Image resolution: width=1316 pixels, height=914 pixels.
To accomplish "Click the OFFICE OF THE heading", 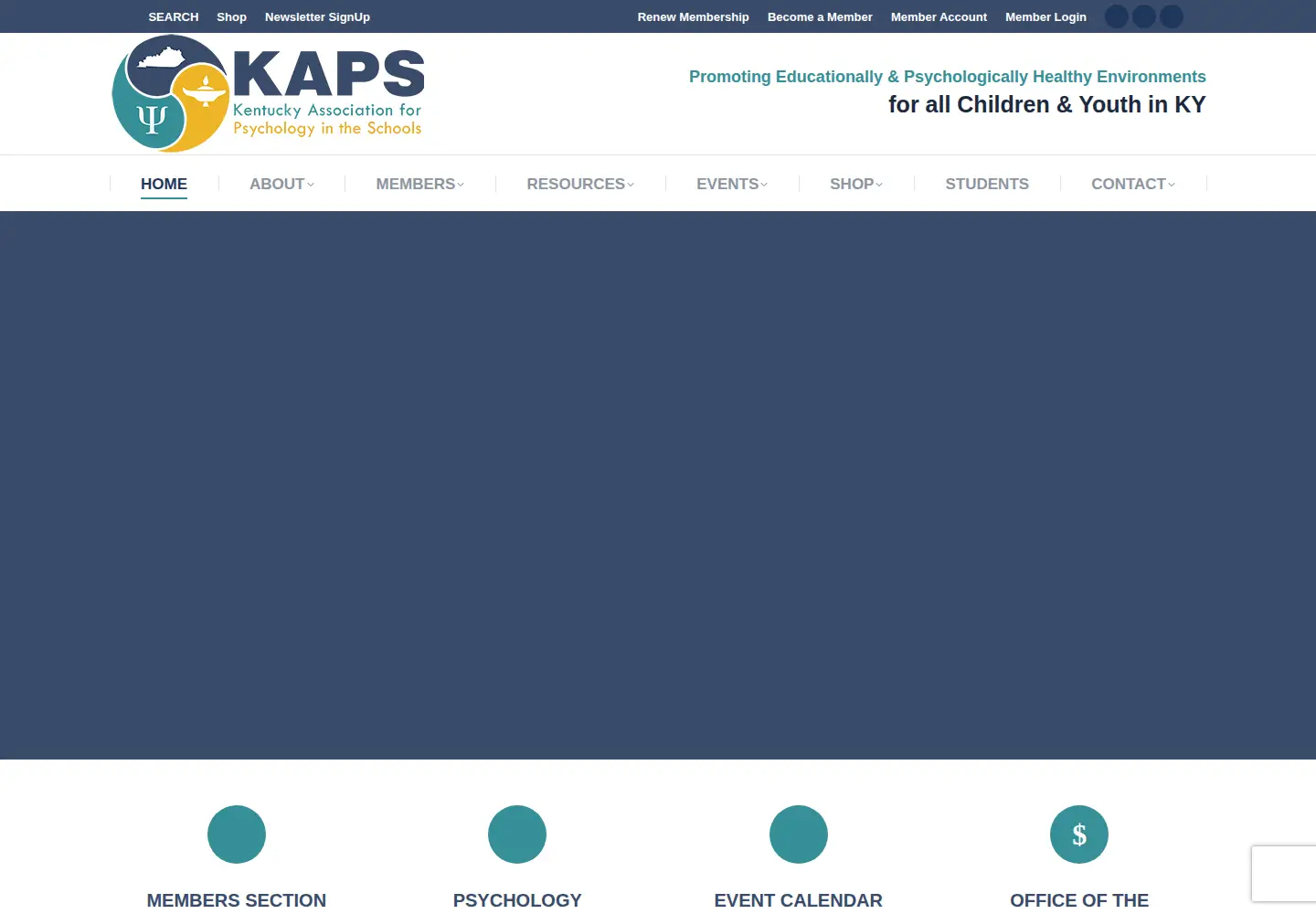I will pos(1079,900).
